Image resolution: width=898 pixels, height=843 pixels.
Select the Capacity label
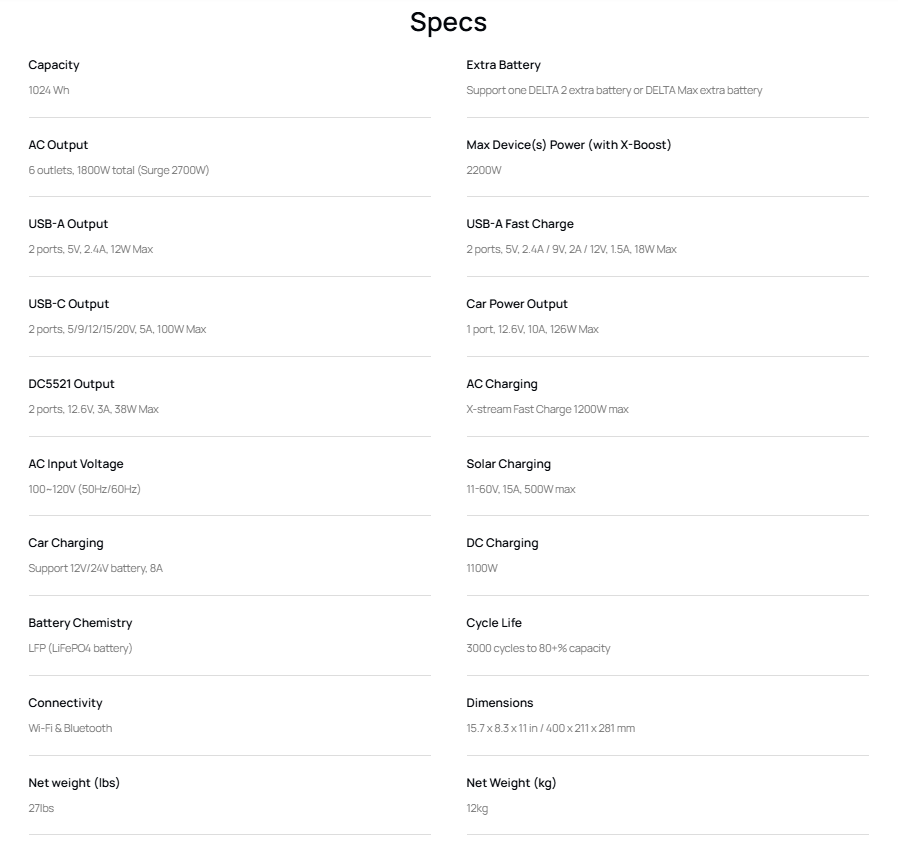(x=54, y=65)
